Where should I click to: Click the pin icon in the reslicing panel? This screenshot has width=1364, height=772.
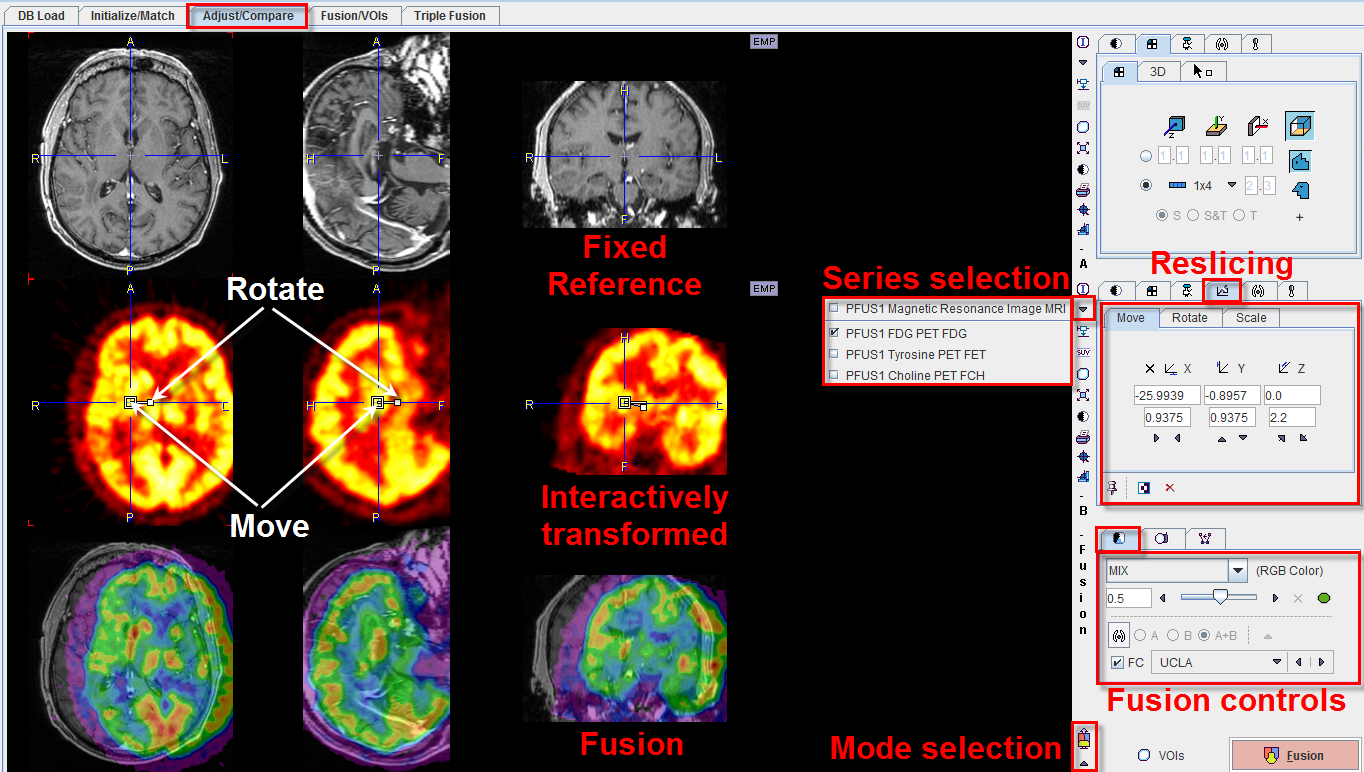(x=1111, y=488)
